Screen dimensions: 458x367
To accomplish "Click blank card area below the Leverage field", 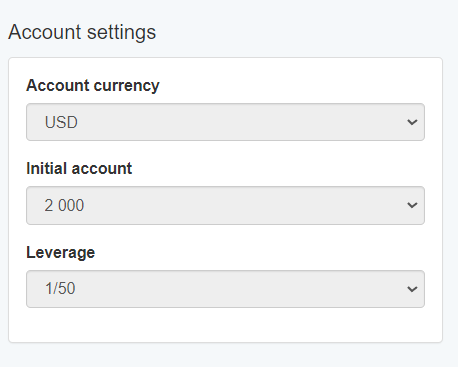I will [225, 324].
